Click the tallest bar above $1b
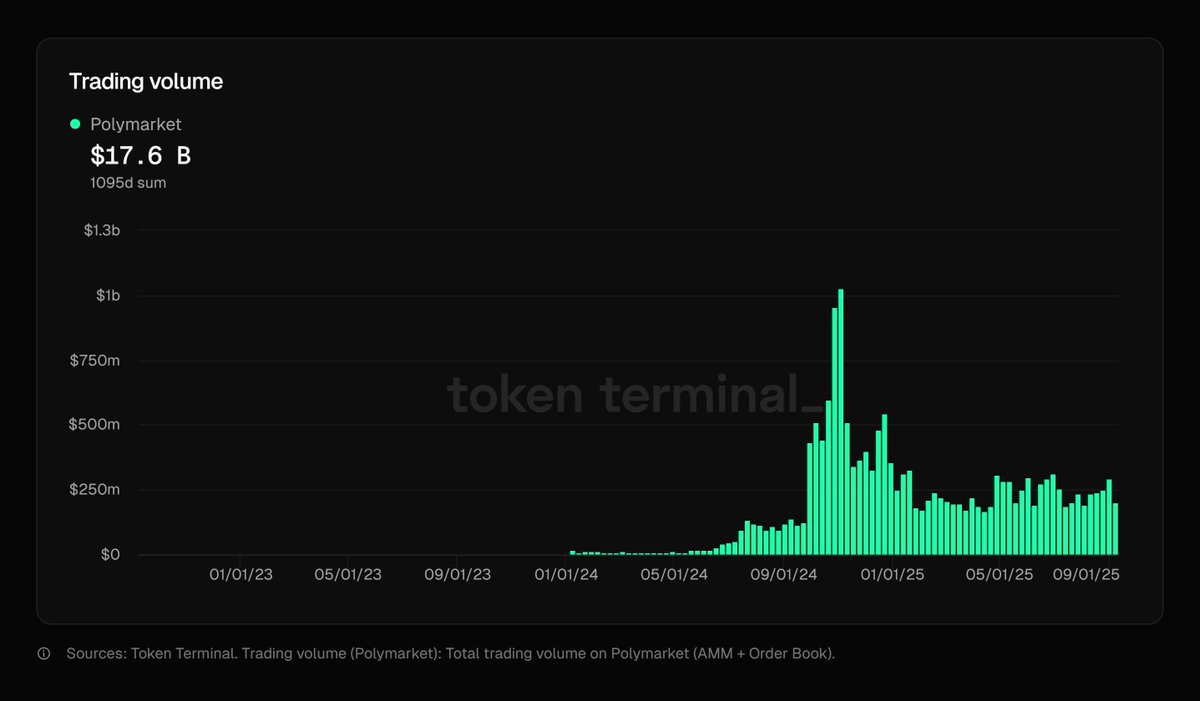The image size is (1200, 701). (840, 422)
